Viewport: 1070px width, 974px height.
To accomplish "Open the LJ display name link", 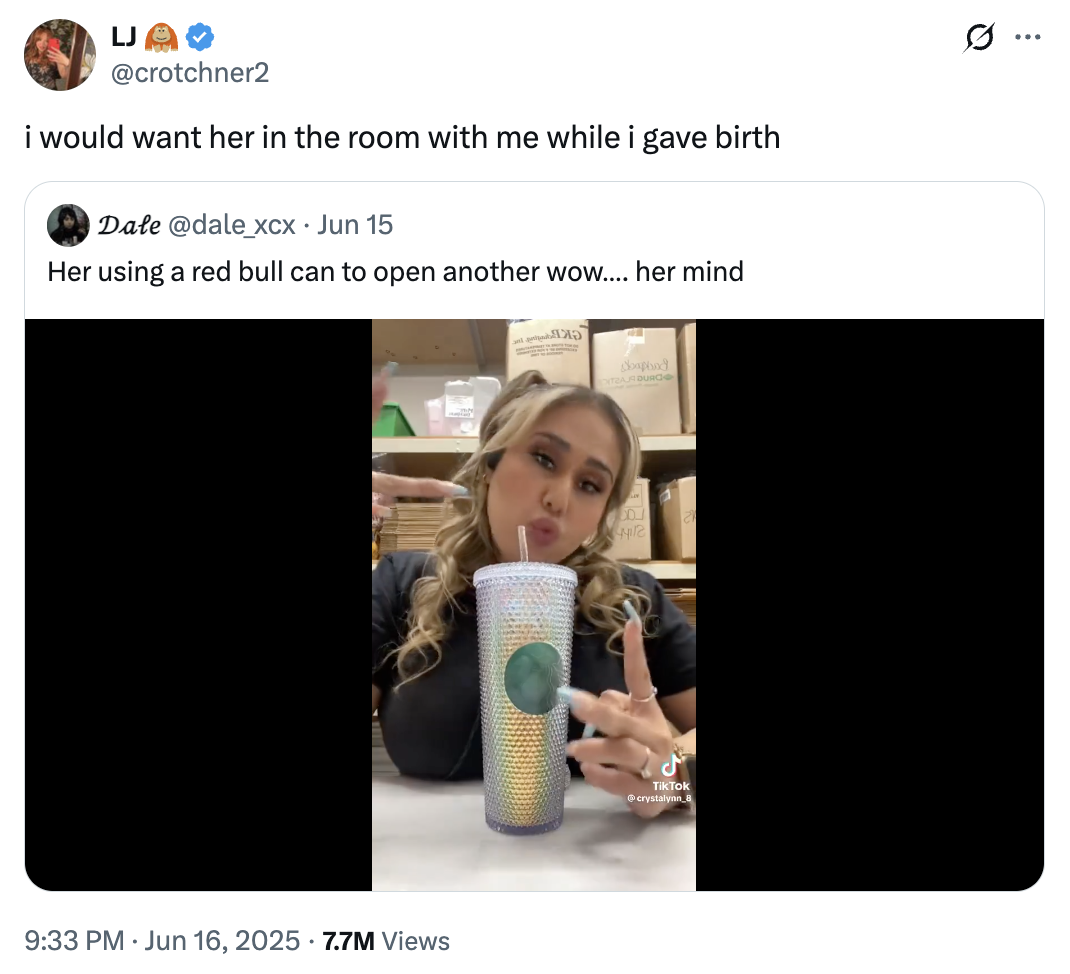I will point(124,38).
